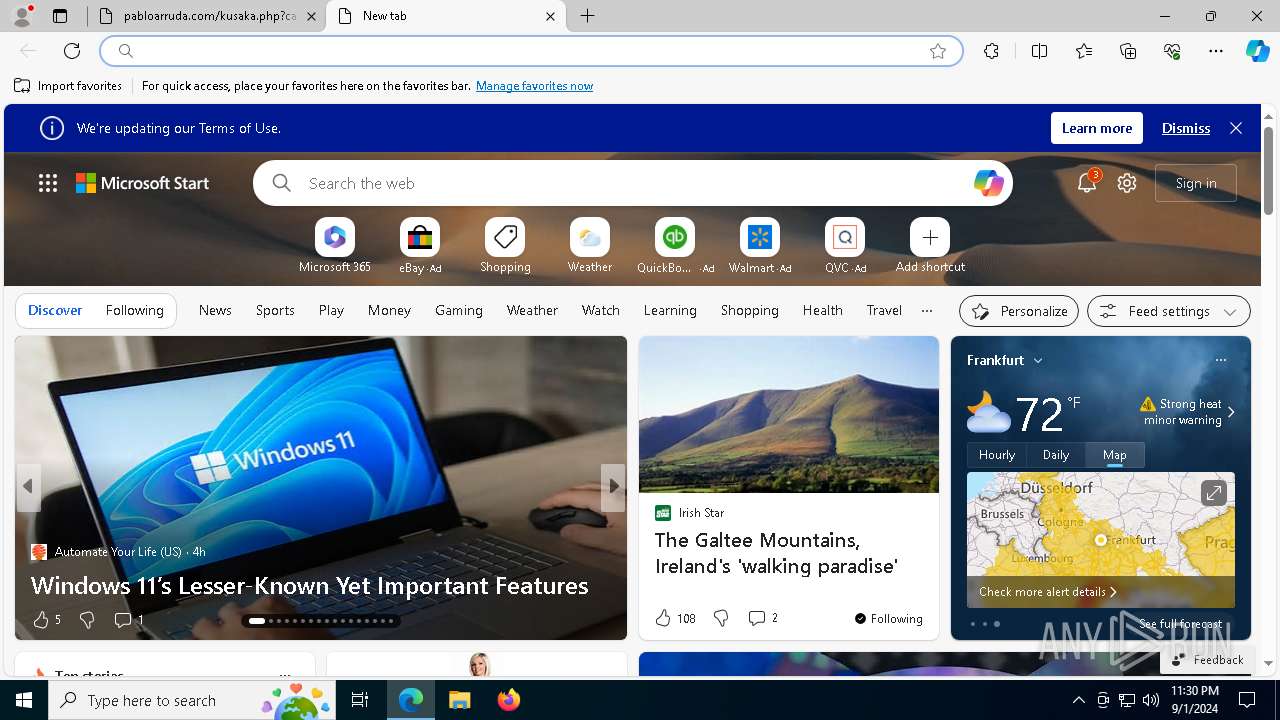Open File Explorer from the taskbar
Image resolution: width=1280 pixels, height=720 pixels.
[x=460, y=700]
